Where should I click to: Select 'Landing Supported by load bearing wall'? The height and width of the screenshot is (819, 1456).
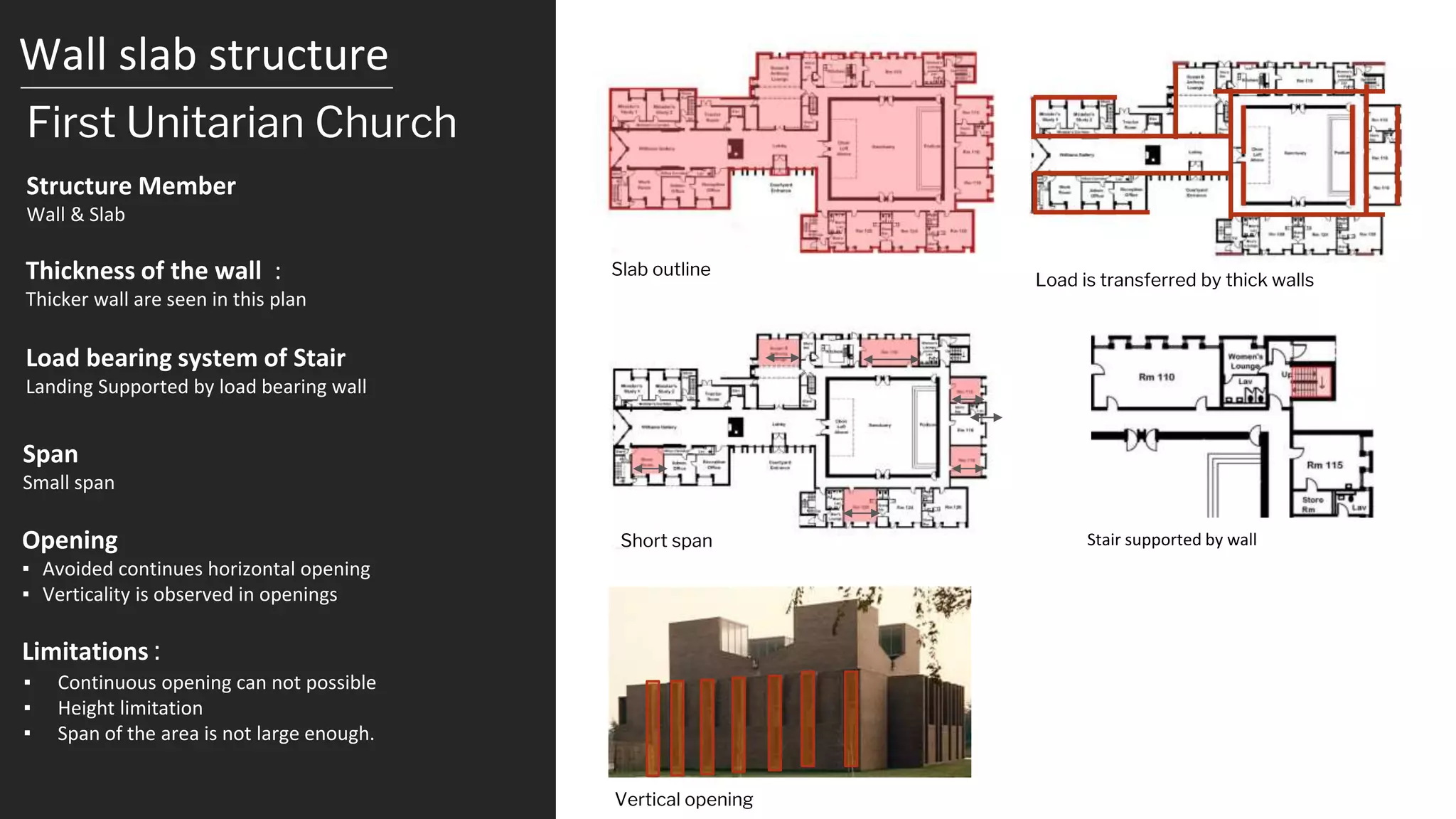click(196, 387)
